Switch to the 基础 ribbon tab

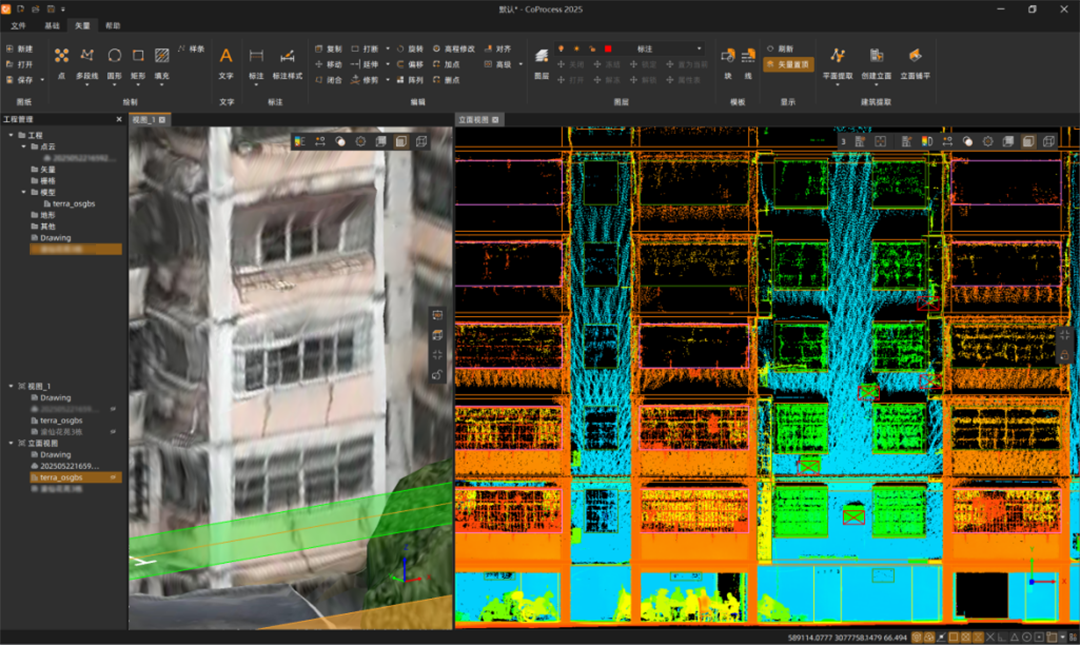pos(52,25)
